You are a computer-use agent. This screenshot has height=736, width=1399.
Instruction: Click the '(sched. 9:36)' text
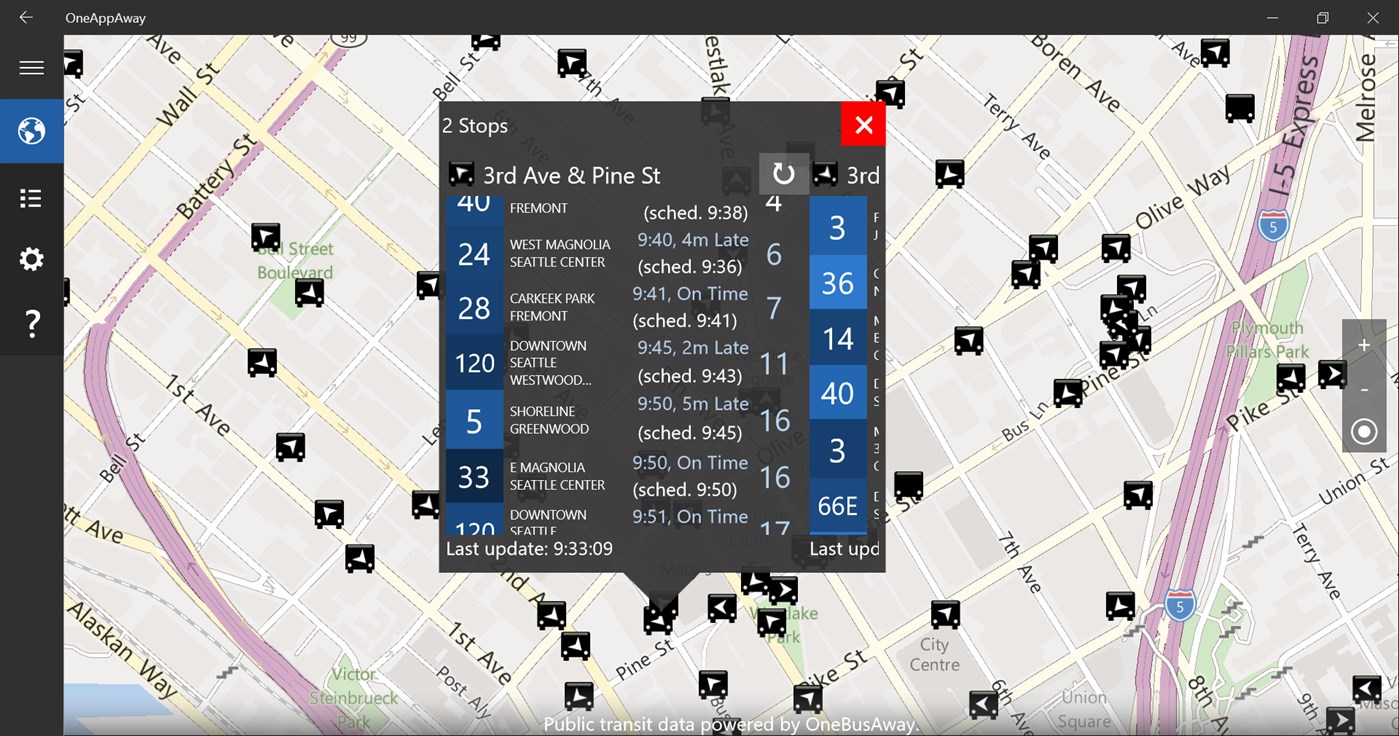pos(690,267)
